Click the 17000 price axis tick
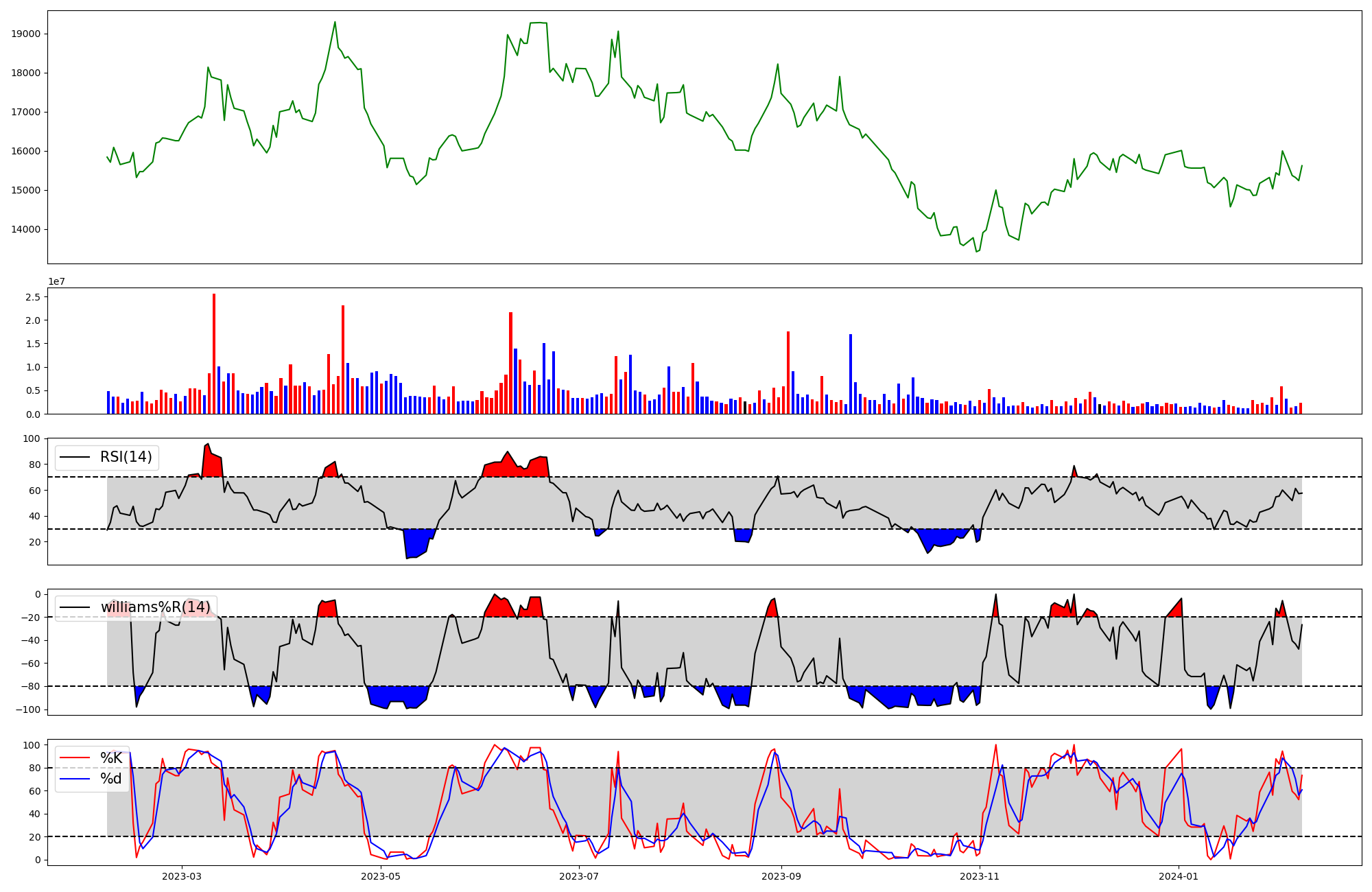 (27, 113)
